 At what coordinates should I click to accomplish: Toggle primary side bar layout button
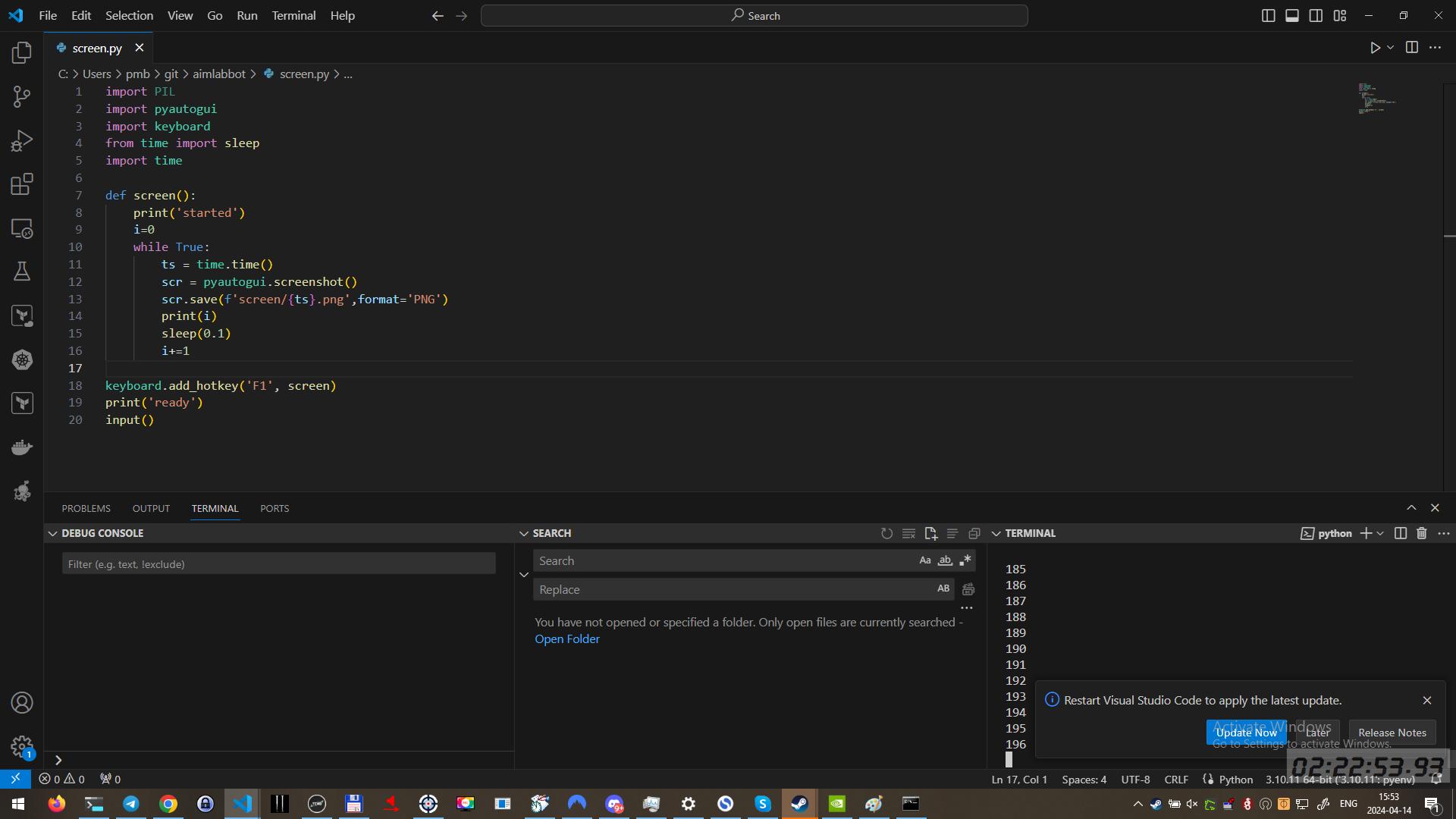coord(1268,16)
